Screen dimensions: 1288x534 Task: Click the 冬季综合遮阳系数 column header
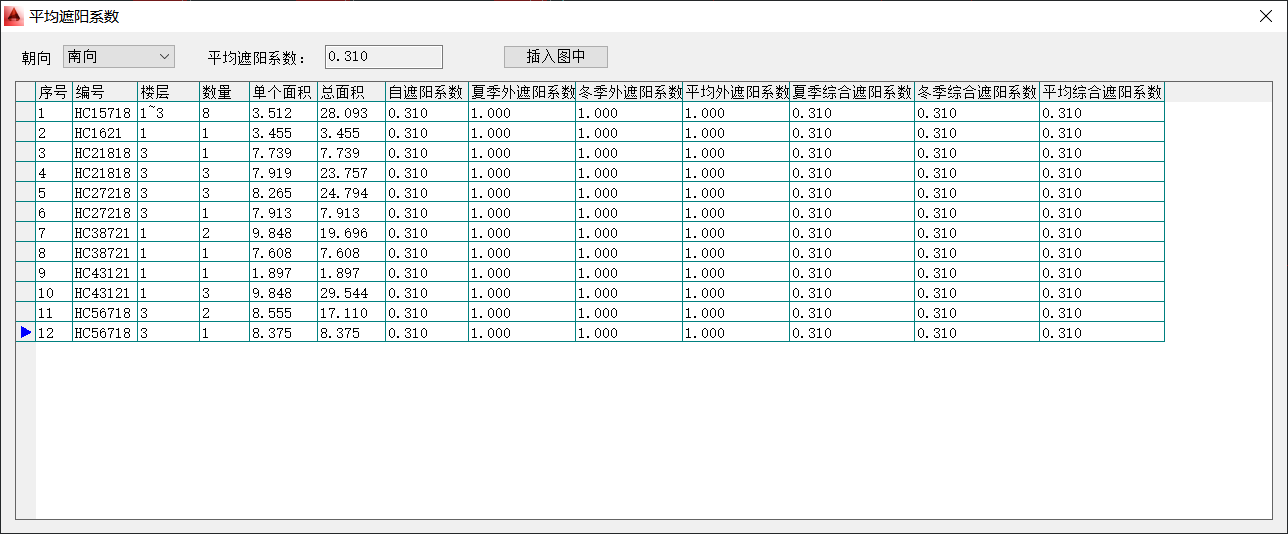[x=977, y=92]
